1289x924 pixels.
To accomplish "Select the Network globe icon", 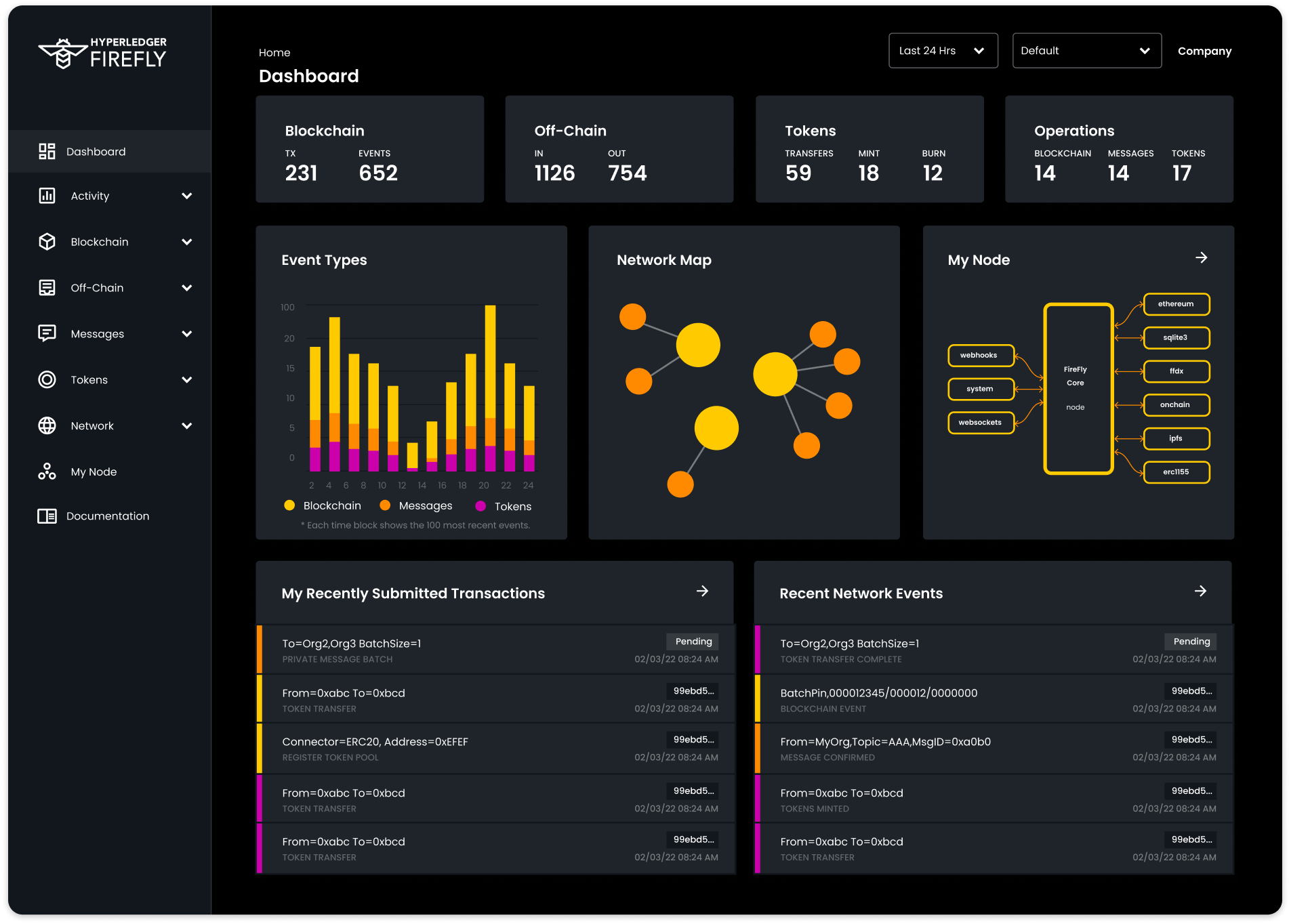I will (46, 425).
